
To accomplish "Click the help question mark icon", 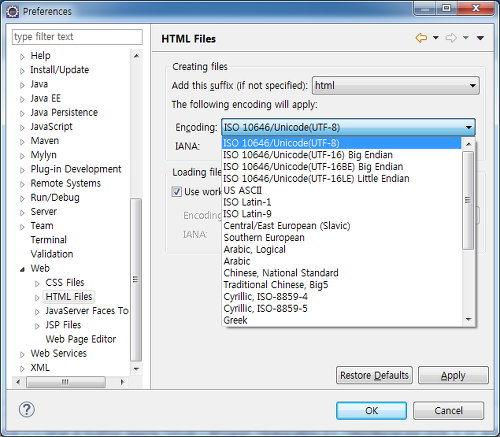I will pyautogui.click(x=27, y=409).
